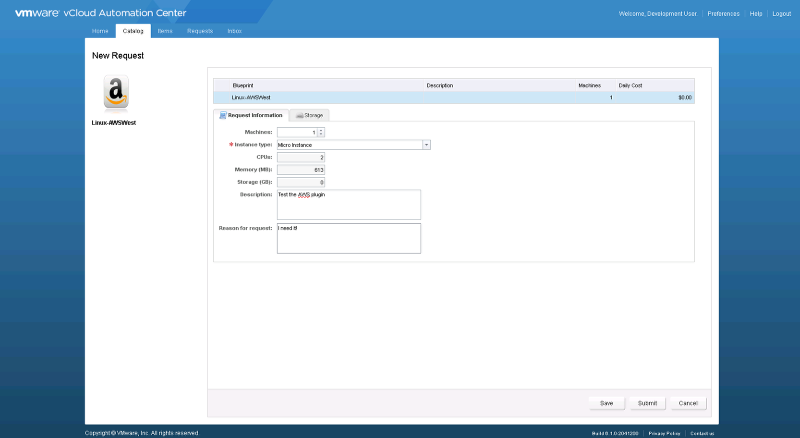This screenshot has height=438, width=800.
Task: Click the Welcome, Development User text
Action: [658, 14]
